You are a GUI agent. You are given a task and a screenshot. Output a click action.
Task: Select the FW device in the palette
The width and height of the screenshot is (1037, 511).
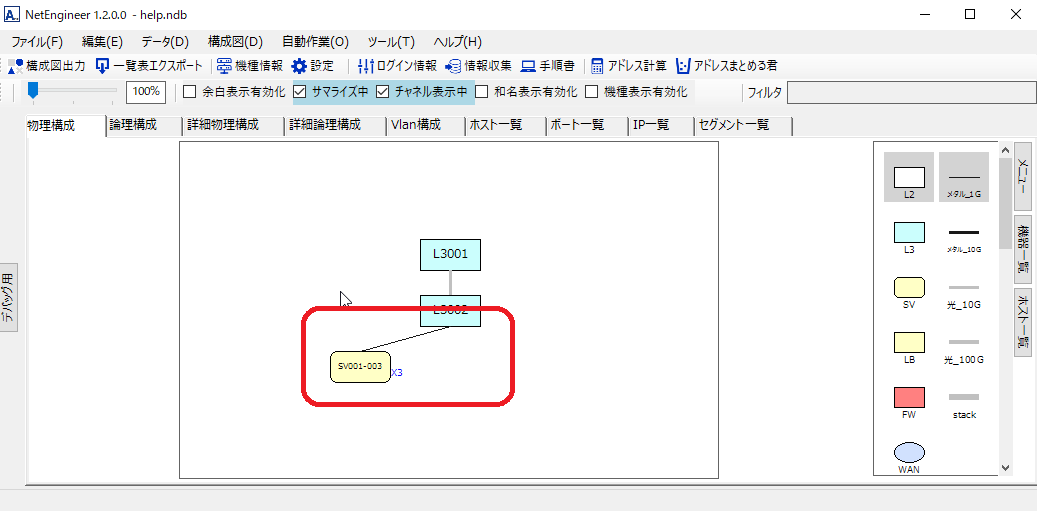(909, 397)
